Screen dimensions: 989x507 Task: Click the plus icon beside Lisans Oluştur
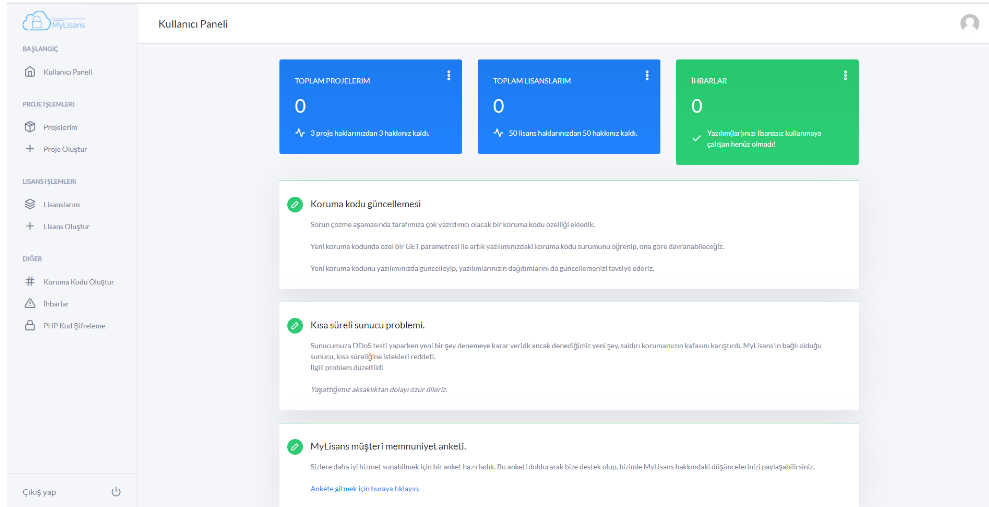[x=29, y=226]
